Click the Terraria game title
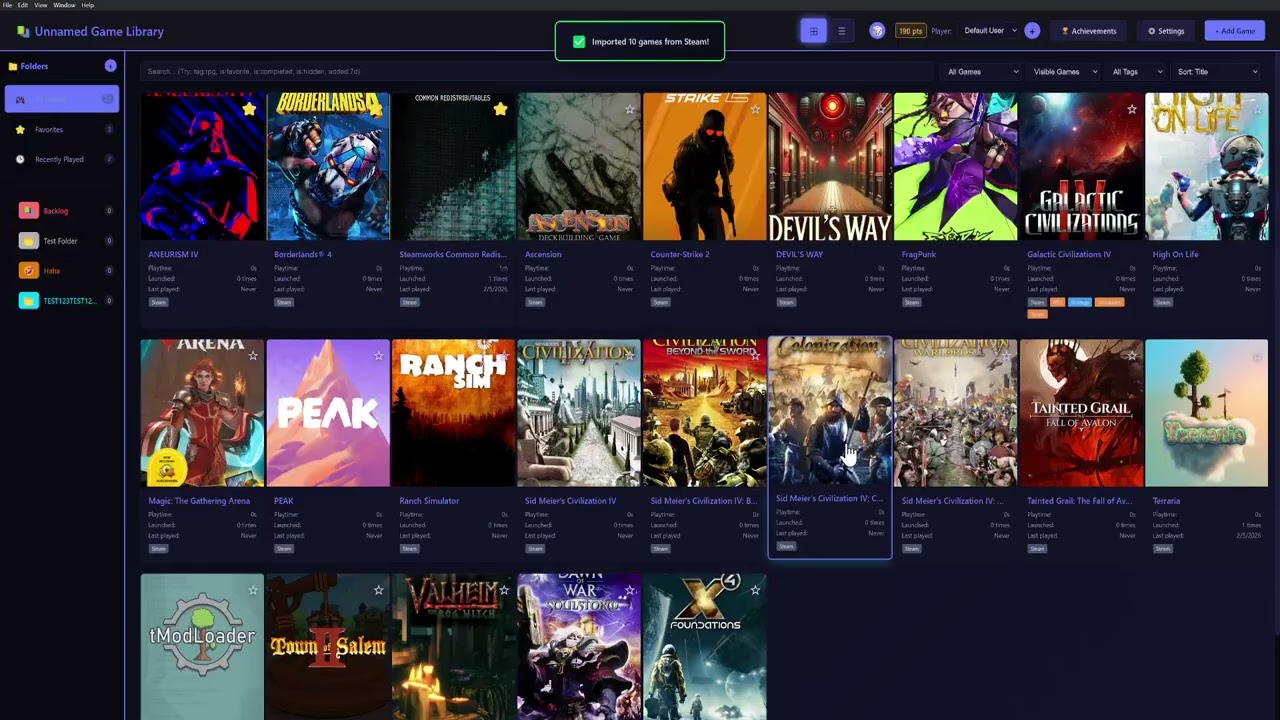The height and width of the screenshot is (720, 1280). point(1166,501)
